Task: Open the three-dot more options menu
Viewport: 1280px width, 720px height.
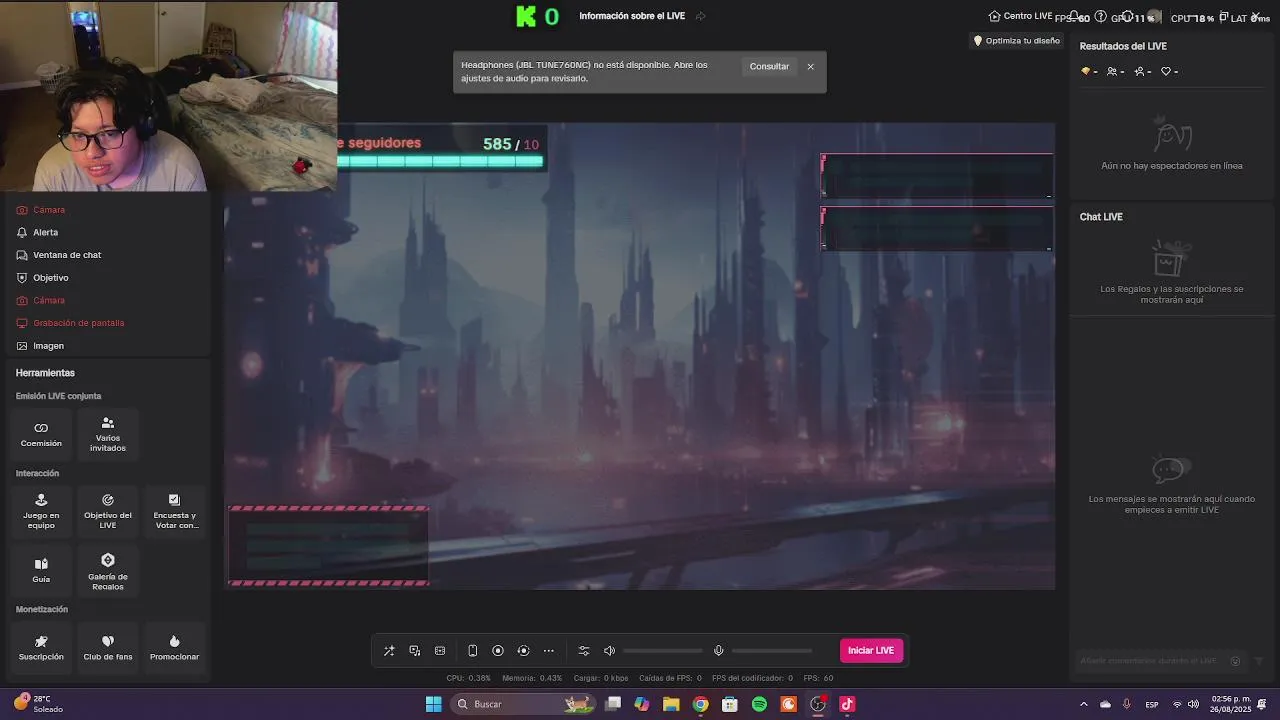Action: [x=549, y=651]
